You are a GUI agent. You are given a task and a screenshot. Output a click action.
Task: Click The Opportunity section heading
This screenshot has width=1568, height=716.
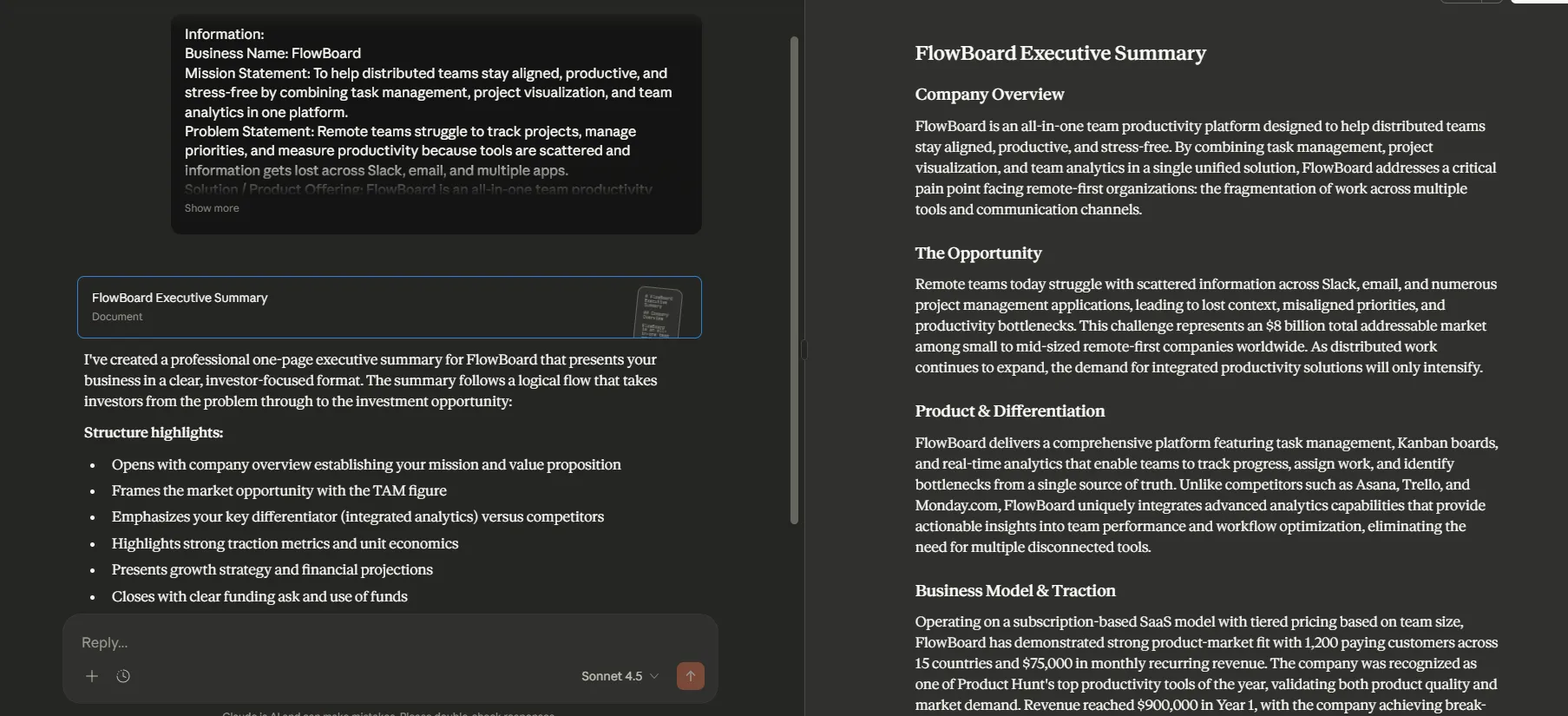978,253
